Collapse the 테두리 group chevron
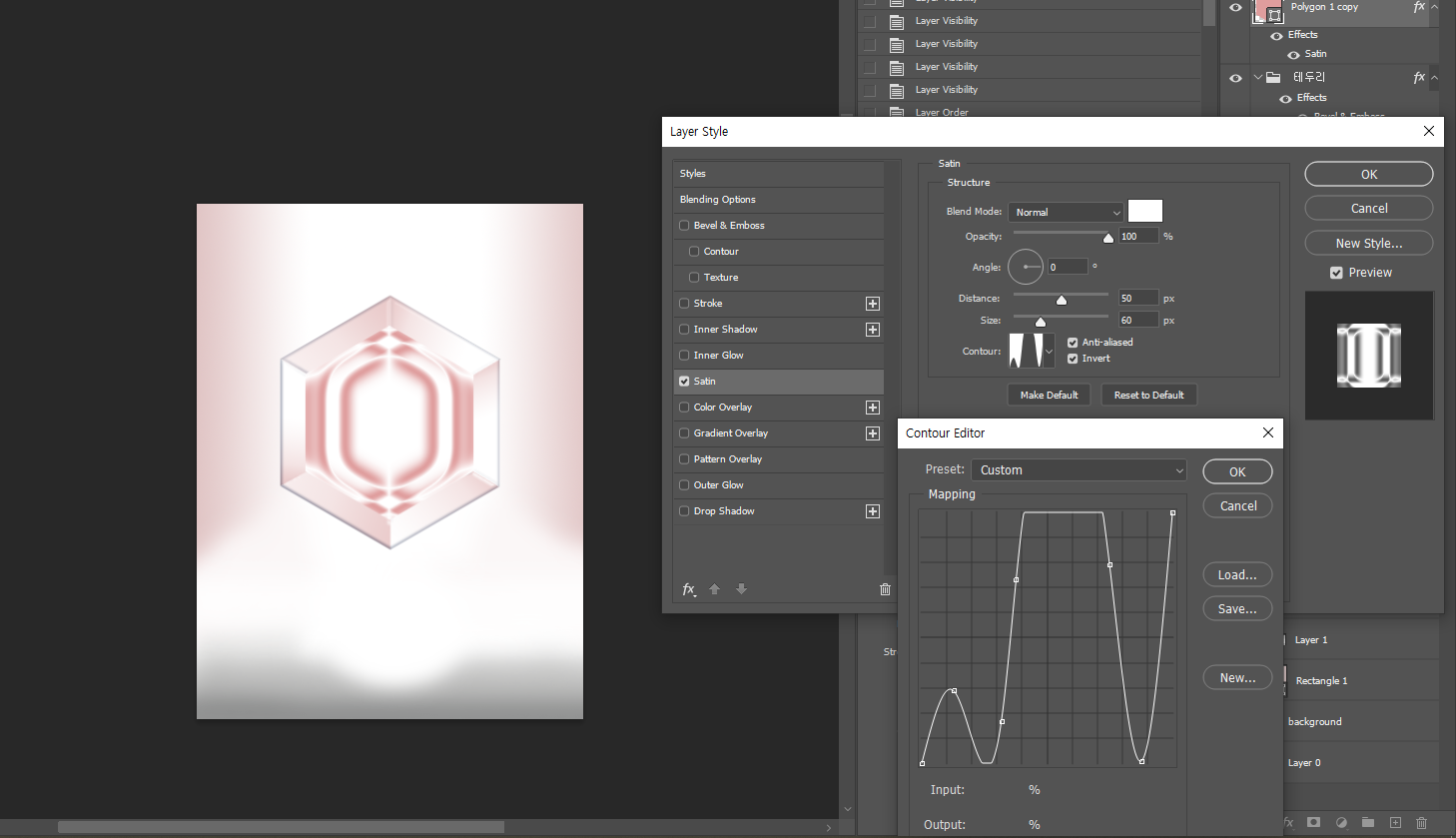Screen dimensions: 1456x838 (1257, 77)
